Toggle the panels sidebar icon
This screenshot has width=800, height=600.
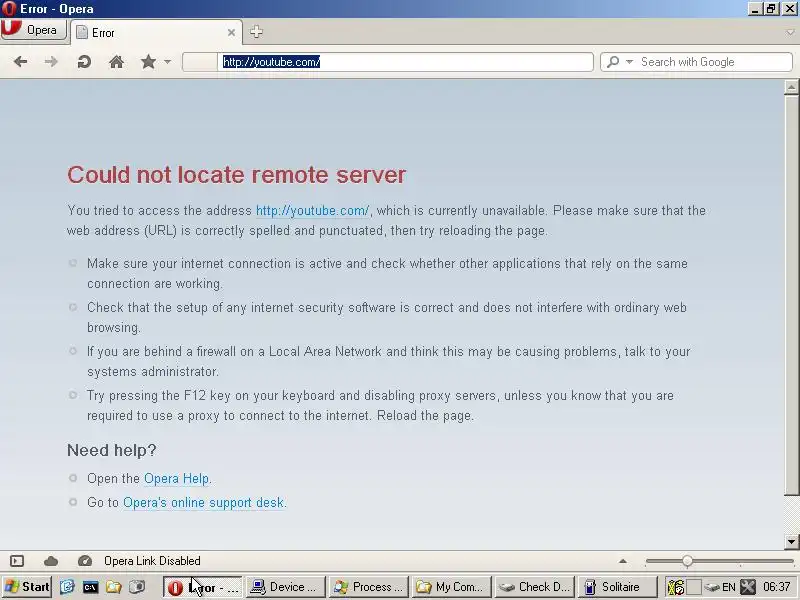tap(17, 561)
